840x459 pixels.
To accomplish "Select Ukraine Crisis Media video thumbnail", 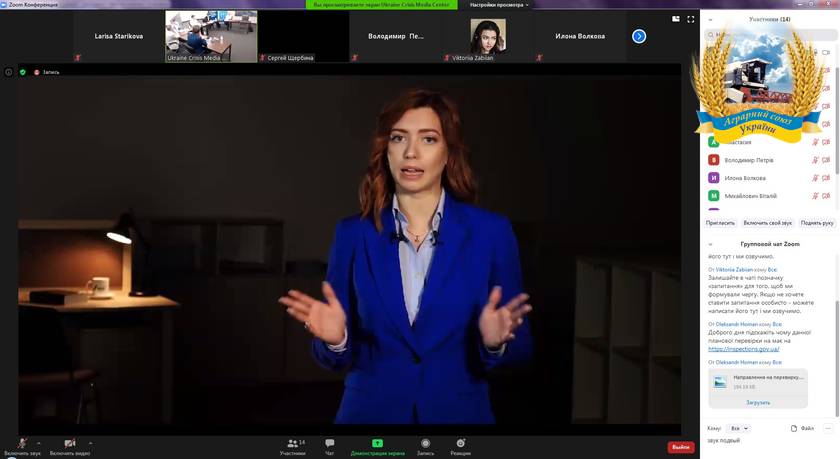I will 211,36.
